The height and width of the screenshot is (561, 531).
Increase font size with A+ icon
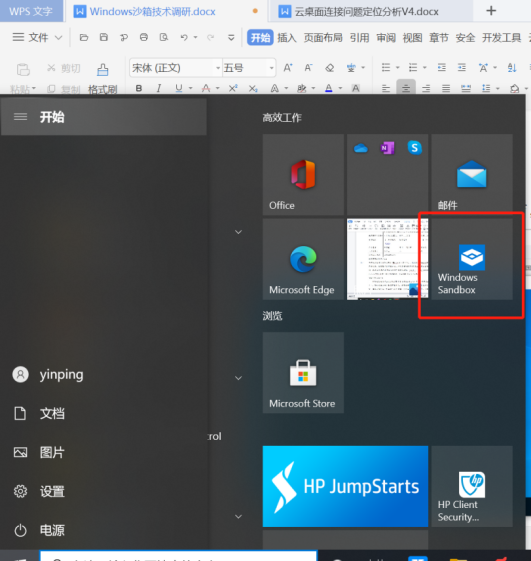288,68
